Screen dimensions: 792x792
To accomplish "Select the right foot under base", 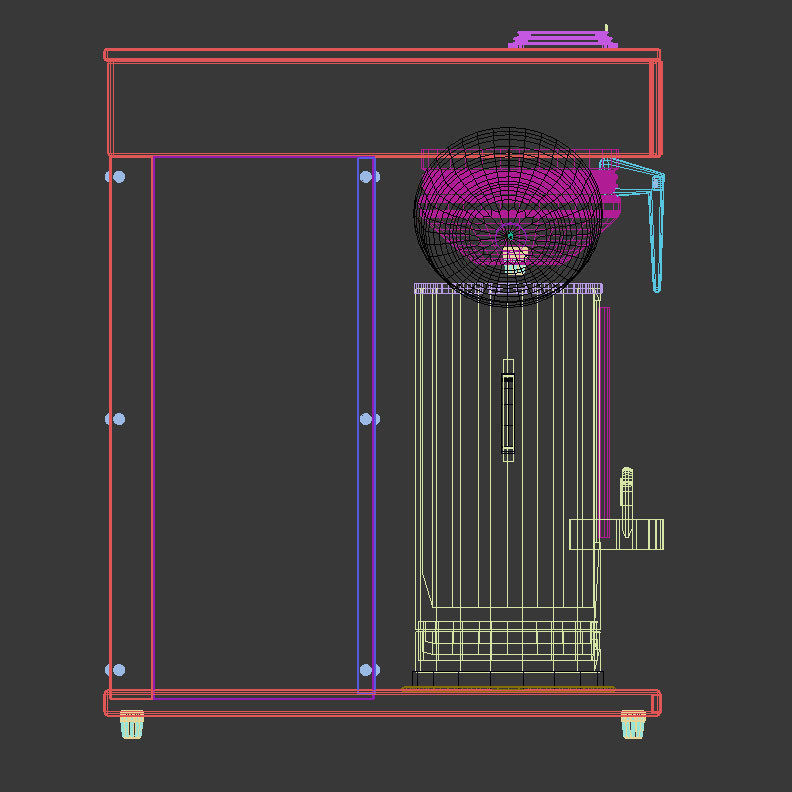I will (633, 724).
